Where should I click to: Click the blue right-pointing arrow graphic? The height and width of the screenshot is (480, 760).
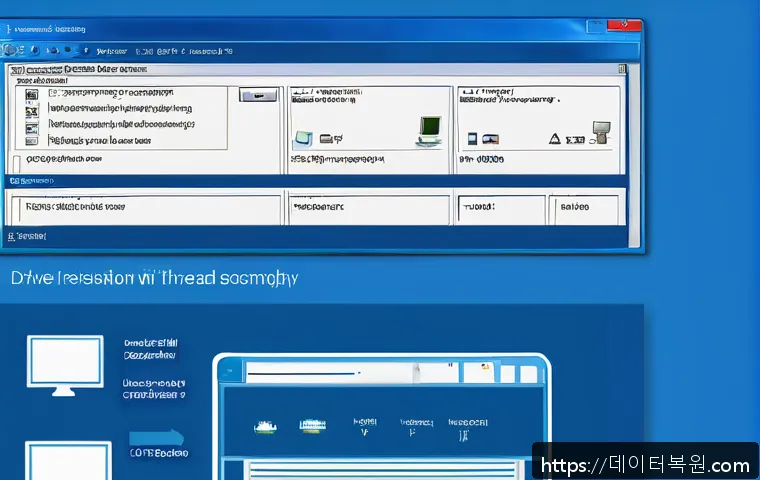(157, 437)
